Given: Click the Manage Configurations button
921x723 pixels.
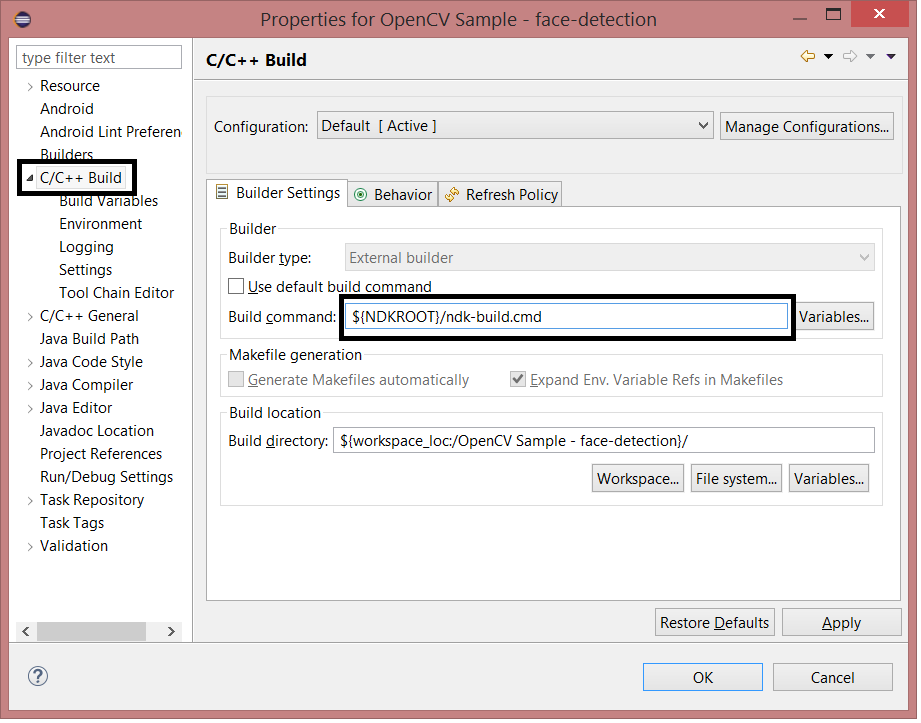Looking at the screenshot, I should coord(806,125).
